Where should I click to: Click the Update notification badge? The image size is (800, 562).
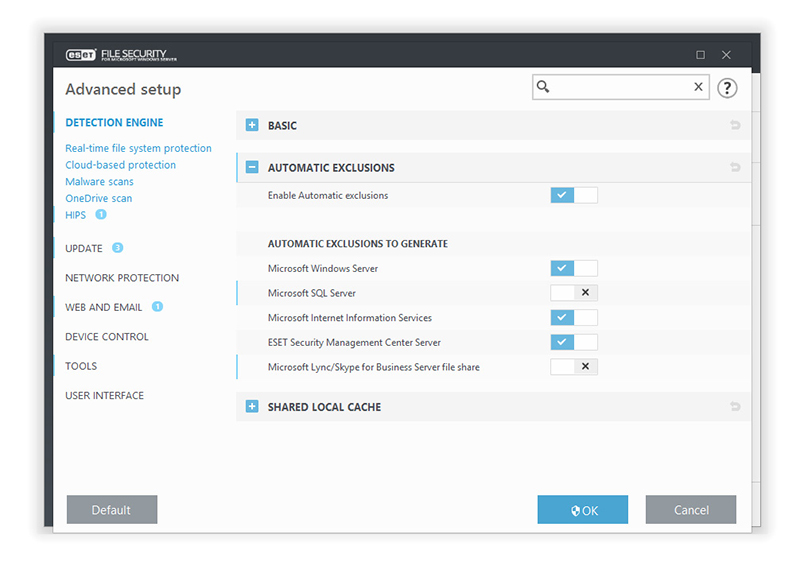coord(117,248)
